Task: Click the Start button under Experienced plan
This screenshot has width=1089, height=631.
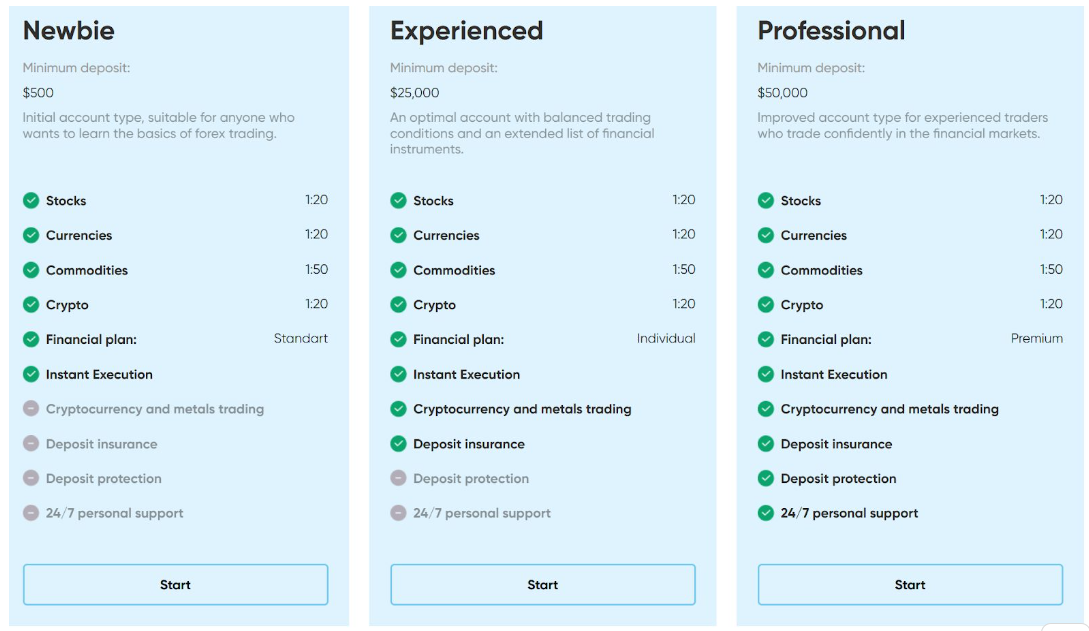Action: click(x=542, y=584)
